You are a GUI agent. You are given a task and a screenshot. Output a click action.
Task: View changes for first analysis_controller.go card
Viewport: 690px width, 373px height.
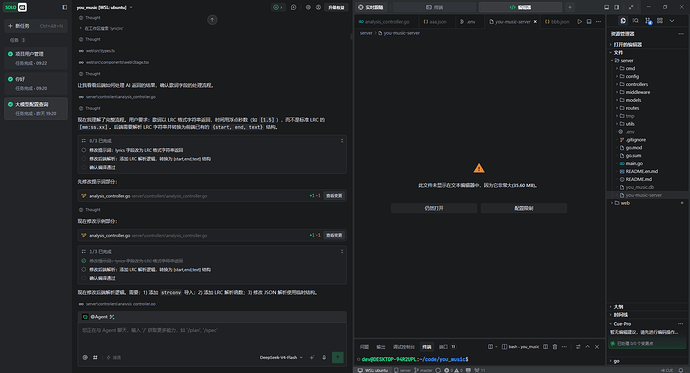click(334, 196)
